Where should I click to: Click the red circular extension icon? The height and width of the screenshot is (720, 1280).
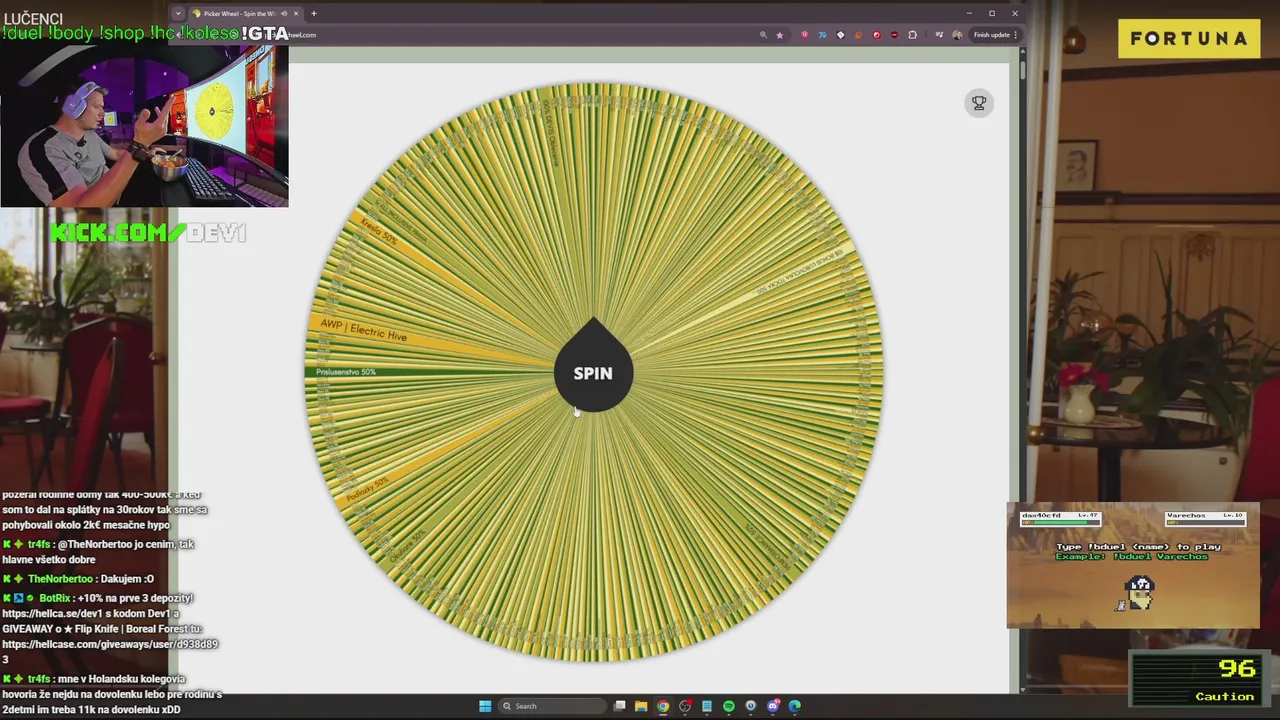pyautogui.click(x=876, y=35)
